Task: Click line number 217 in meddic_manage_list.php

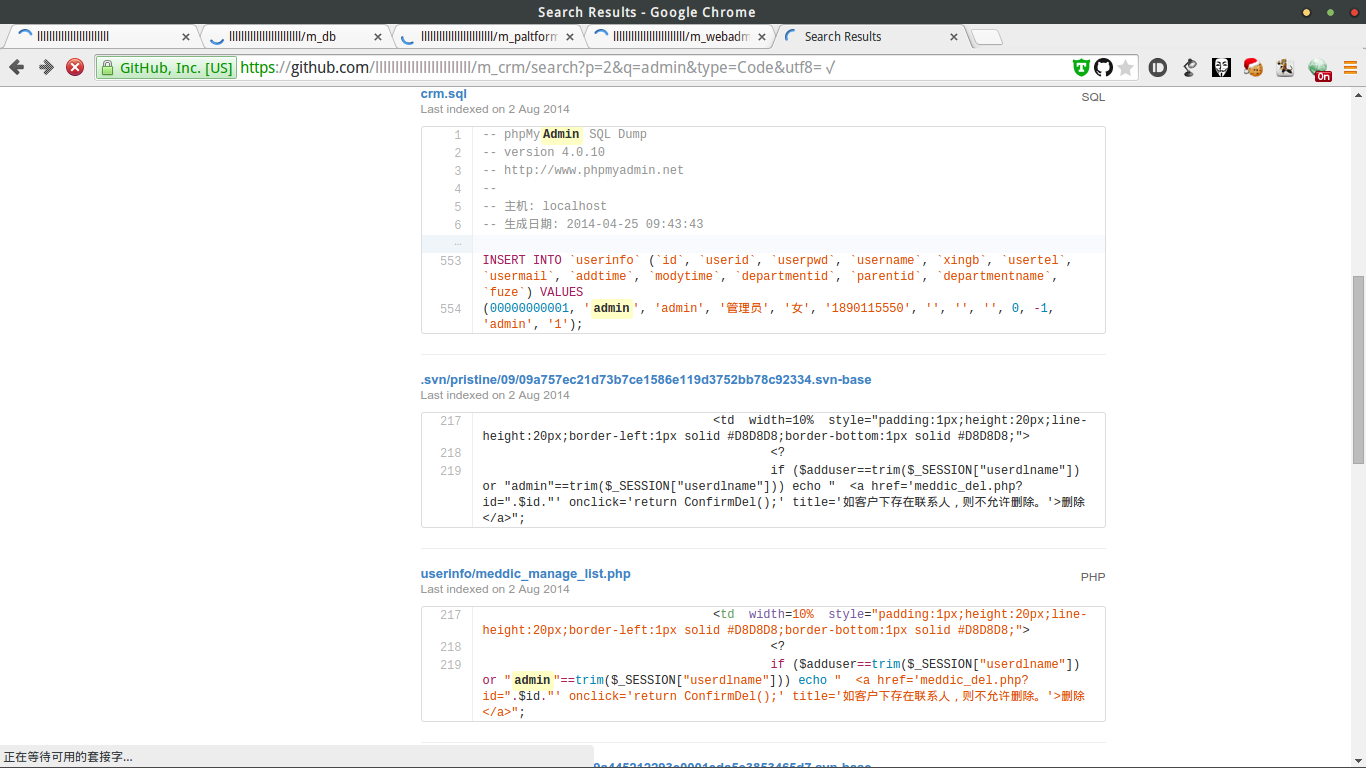Action: coord(450,615)
